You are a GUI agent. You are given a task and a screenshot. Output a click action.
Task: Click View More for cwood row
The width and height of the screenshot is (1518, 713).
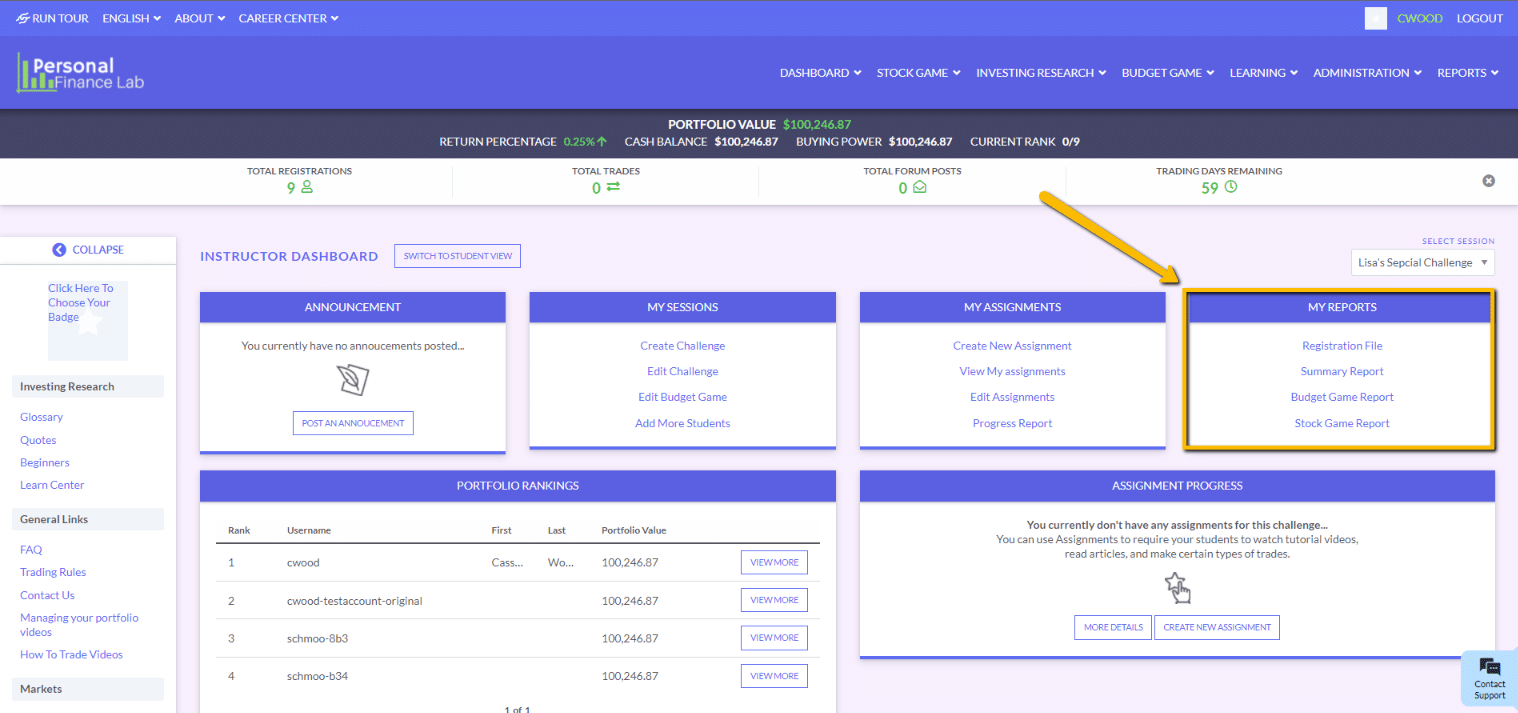click(x=774, y=562)
